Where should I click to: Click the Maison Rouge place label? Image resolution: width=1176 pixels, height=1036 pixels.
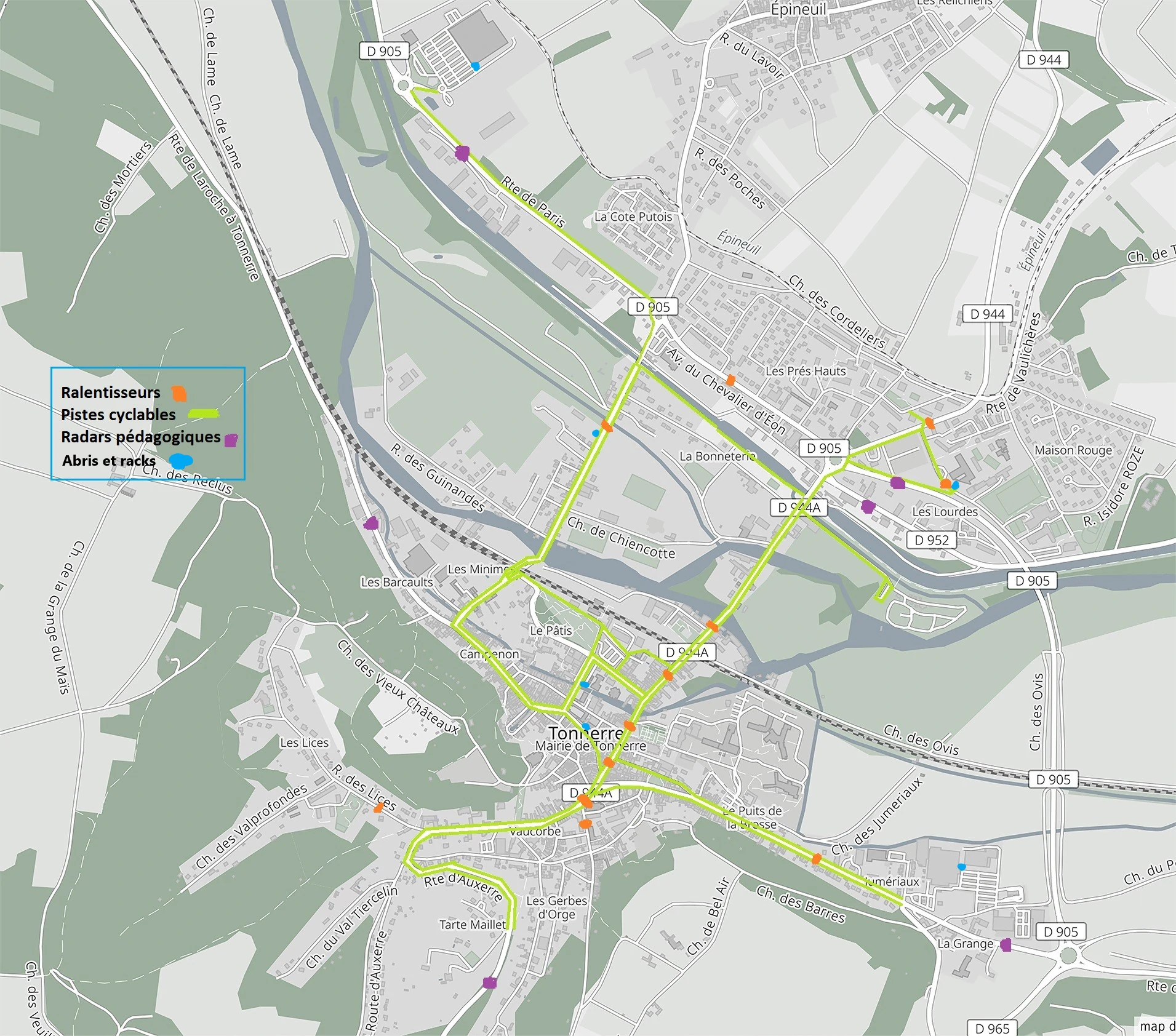pos(1073,450)
